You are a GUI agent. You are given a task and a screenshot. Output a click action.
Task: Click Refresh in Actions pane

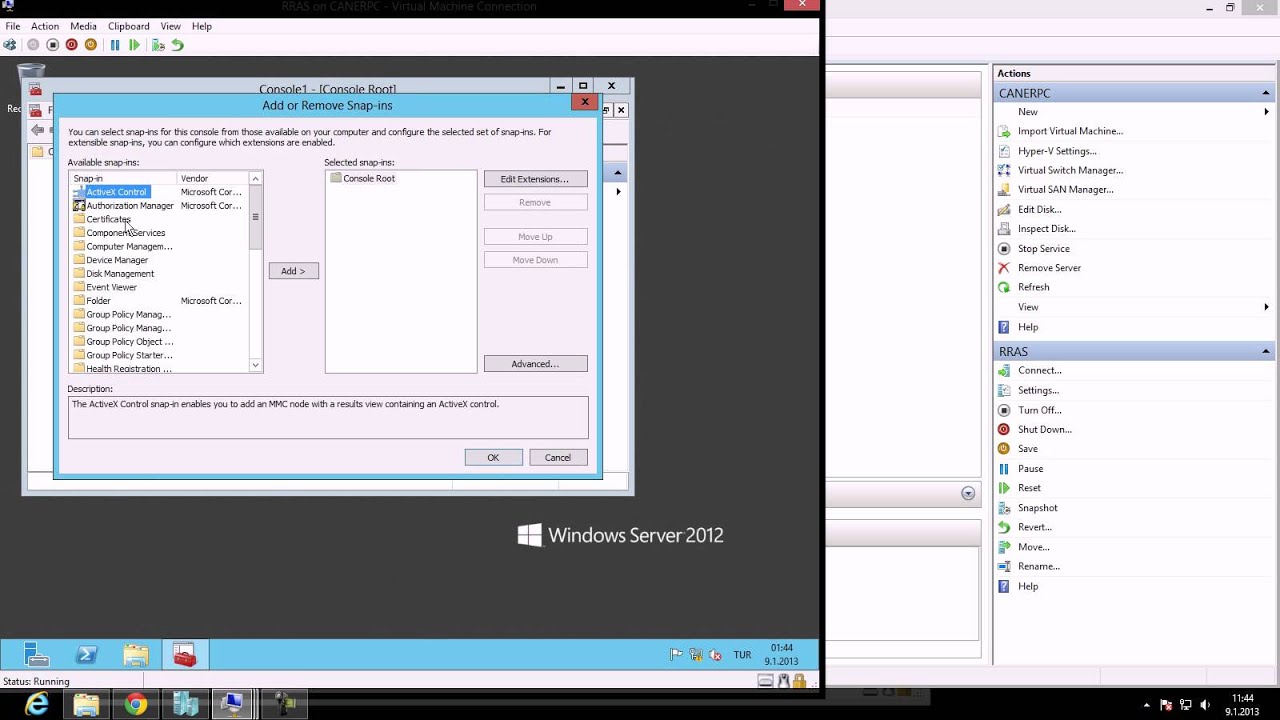click(x=1033, y=287)
